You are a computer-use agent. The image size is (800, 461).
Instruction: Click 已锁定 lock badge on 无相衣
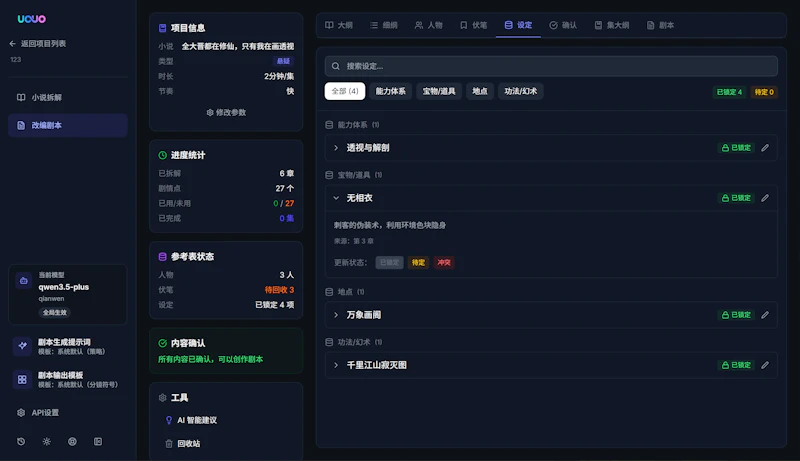736,198
